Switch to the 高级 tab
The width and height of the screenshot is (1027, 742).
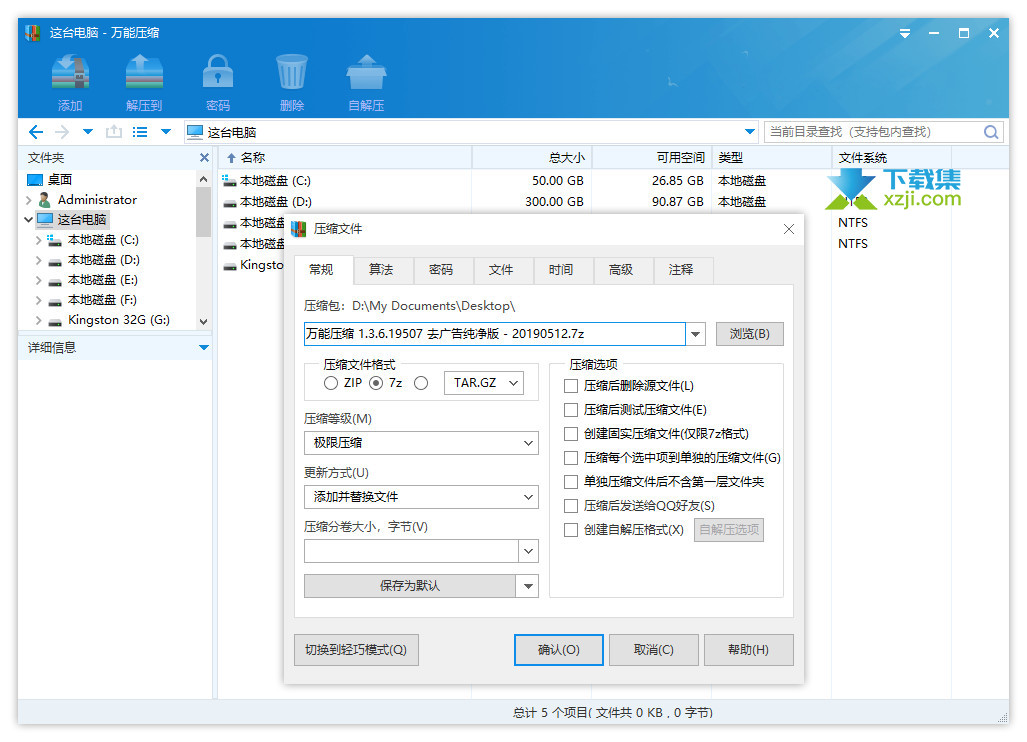coord(621,270)
